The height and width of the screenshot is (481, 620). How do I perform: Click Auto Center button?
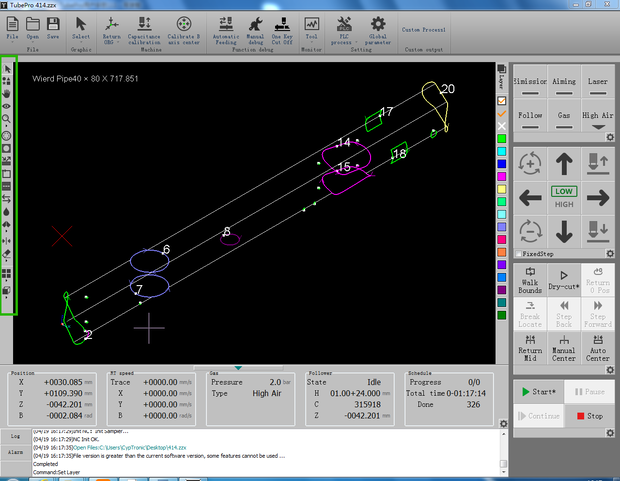pos(598,348)
